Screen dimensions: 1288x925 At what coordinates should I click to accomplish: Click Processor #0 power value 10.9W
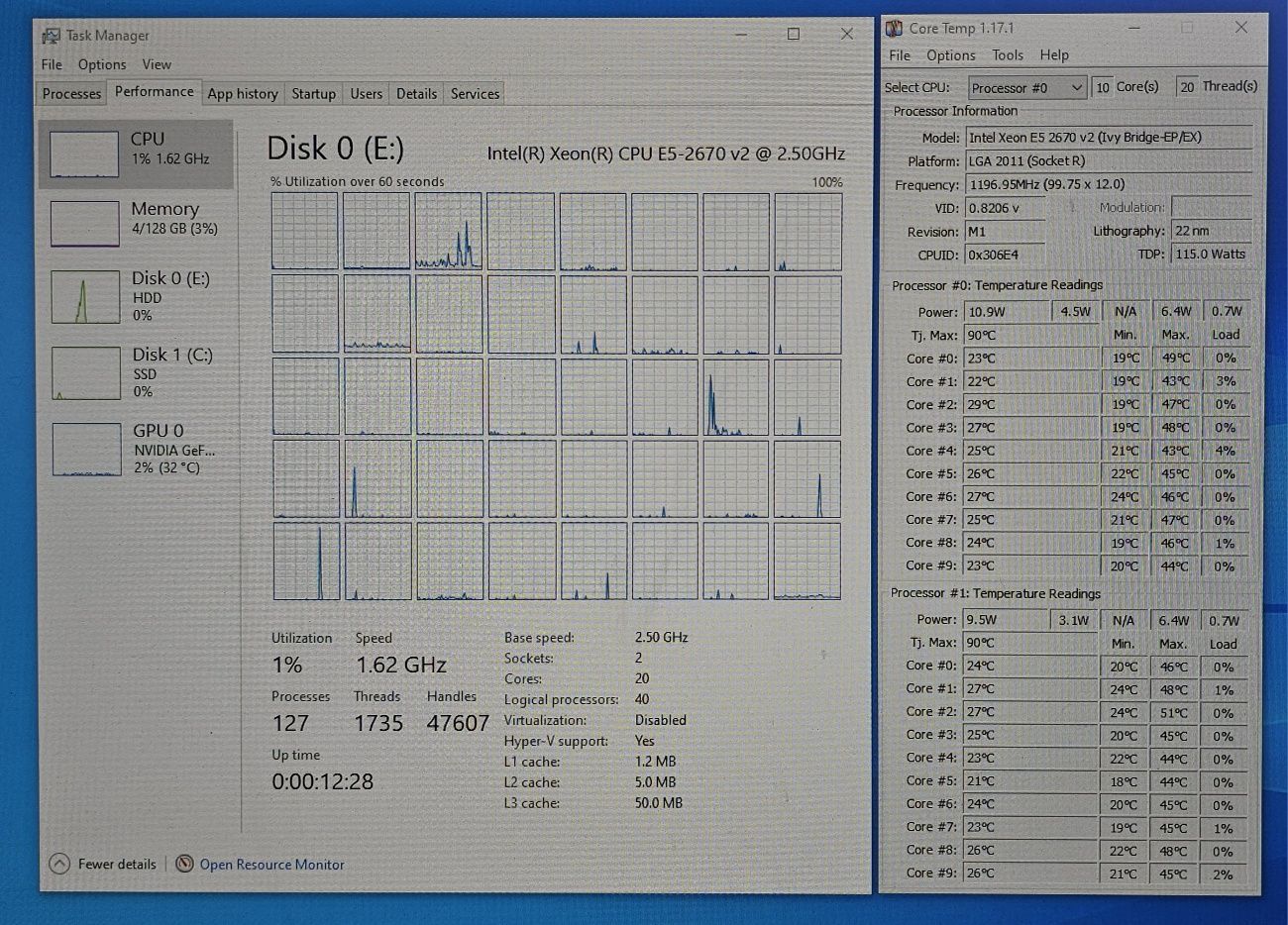pyautogui.click(x=1007, y=311)
